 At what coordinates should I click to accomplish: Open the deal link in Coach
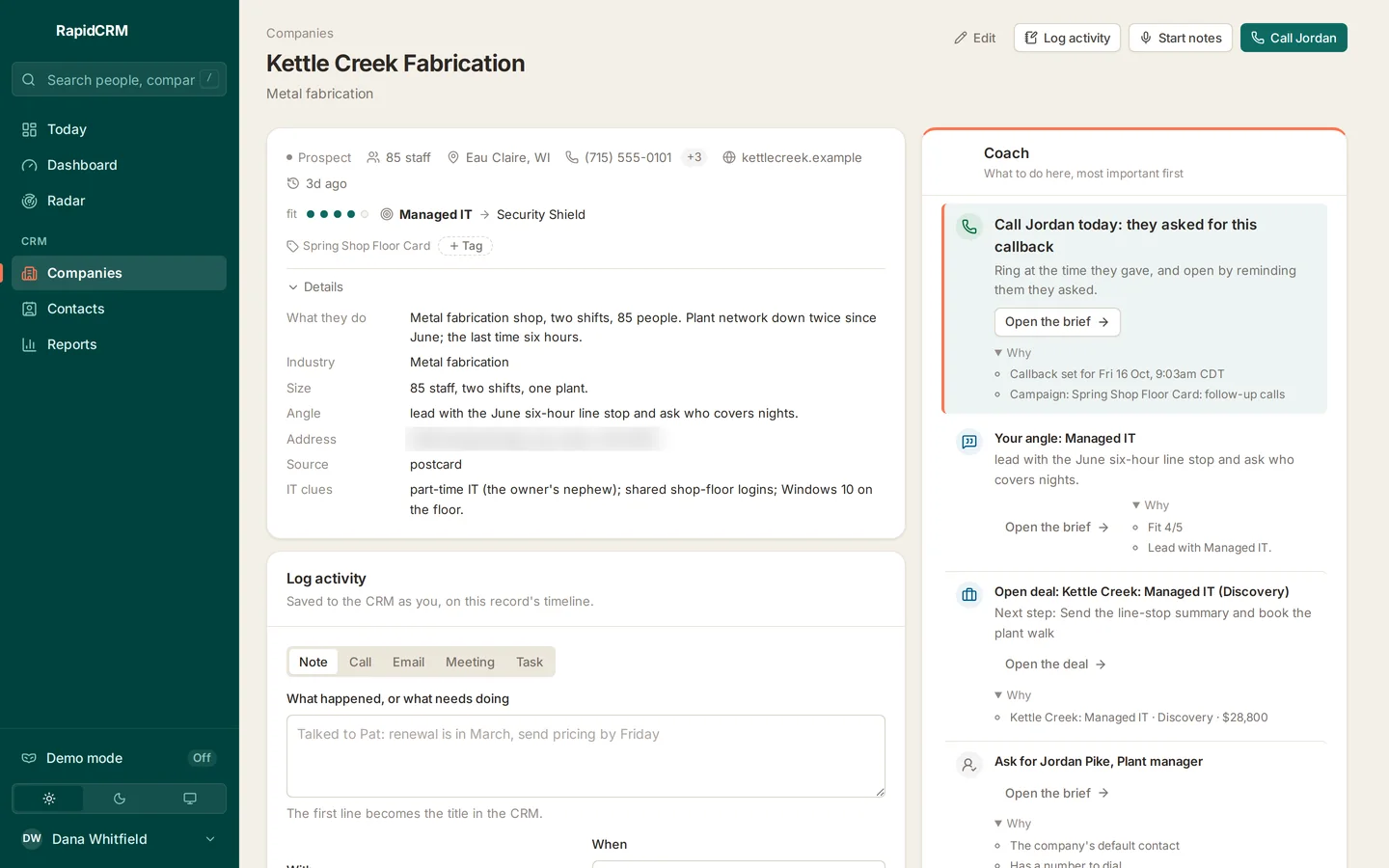[1055, 665]
